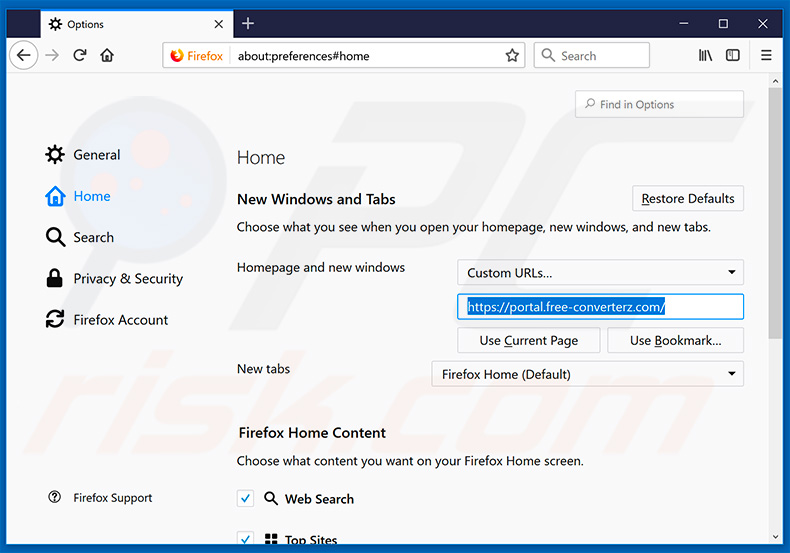790x553 pixels.
Task: Go to Privacy & Security category
Action: pos(114,279)
